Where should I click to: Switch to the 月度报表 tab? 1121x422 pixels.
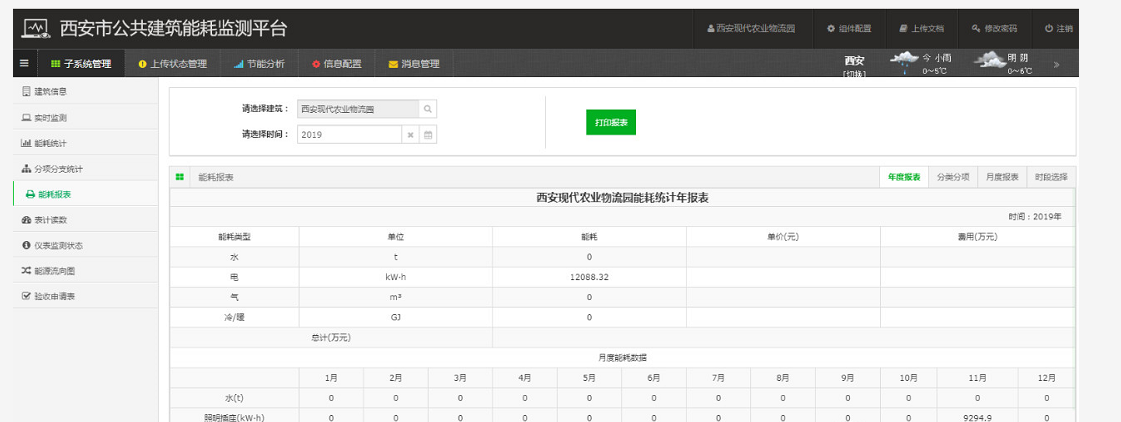coord(1002,177)
